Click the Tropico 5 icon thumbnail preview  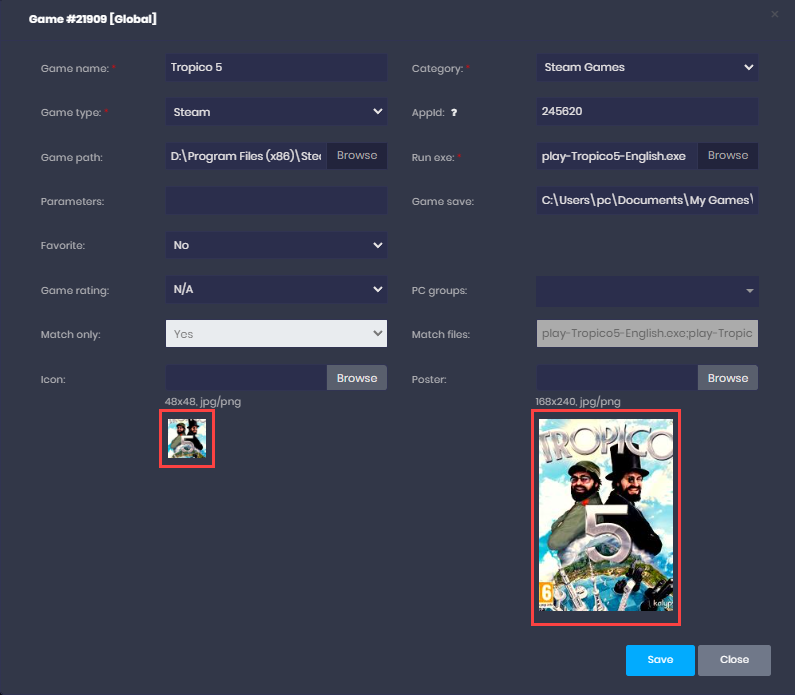pyautogui.click(x=187, y=438)
